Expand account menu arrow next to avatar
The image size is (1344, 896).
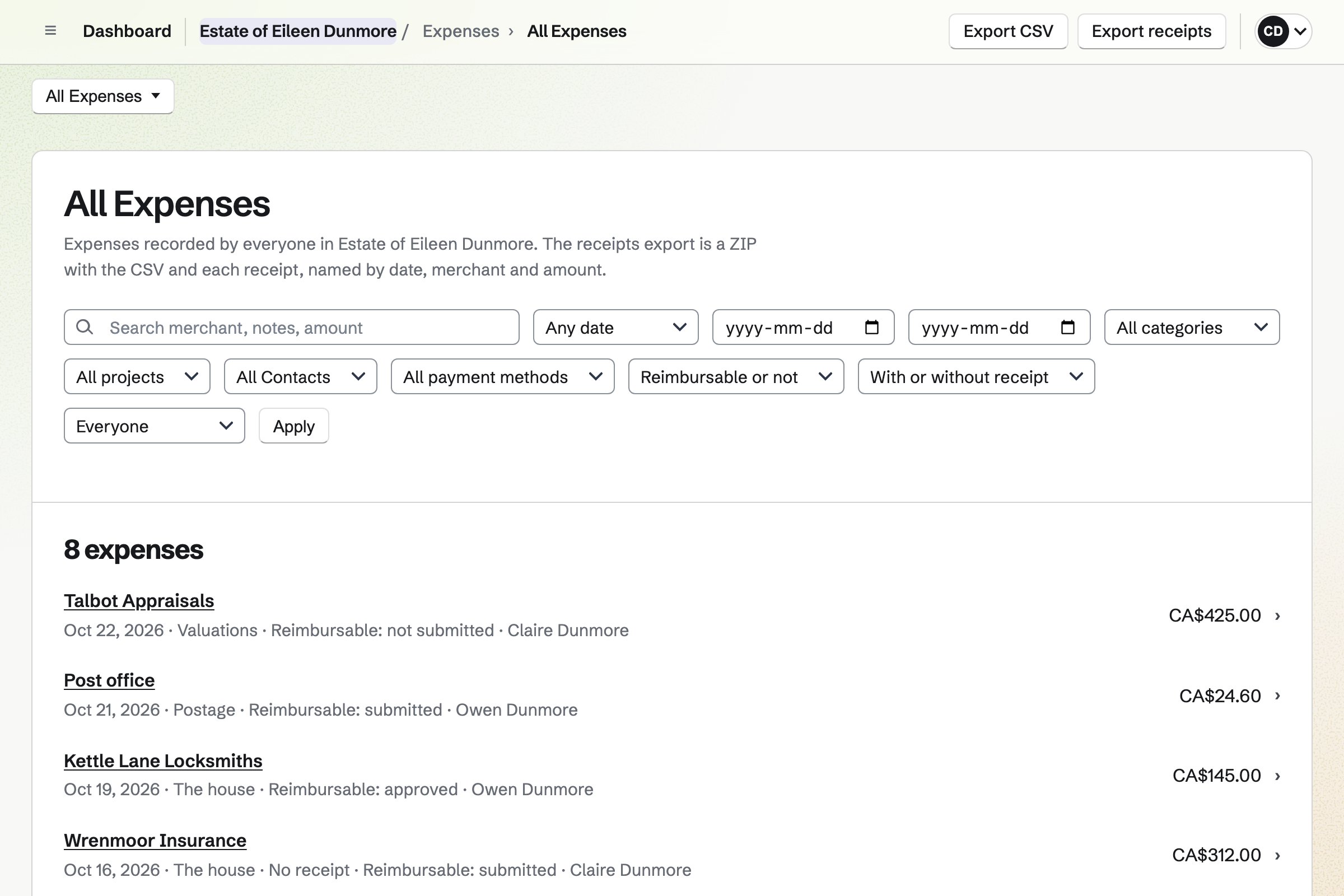coord(1300,31)
